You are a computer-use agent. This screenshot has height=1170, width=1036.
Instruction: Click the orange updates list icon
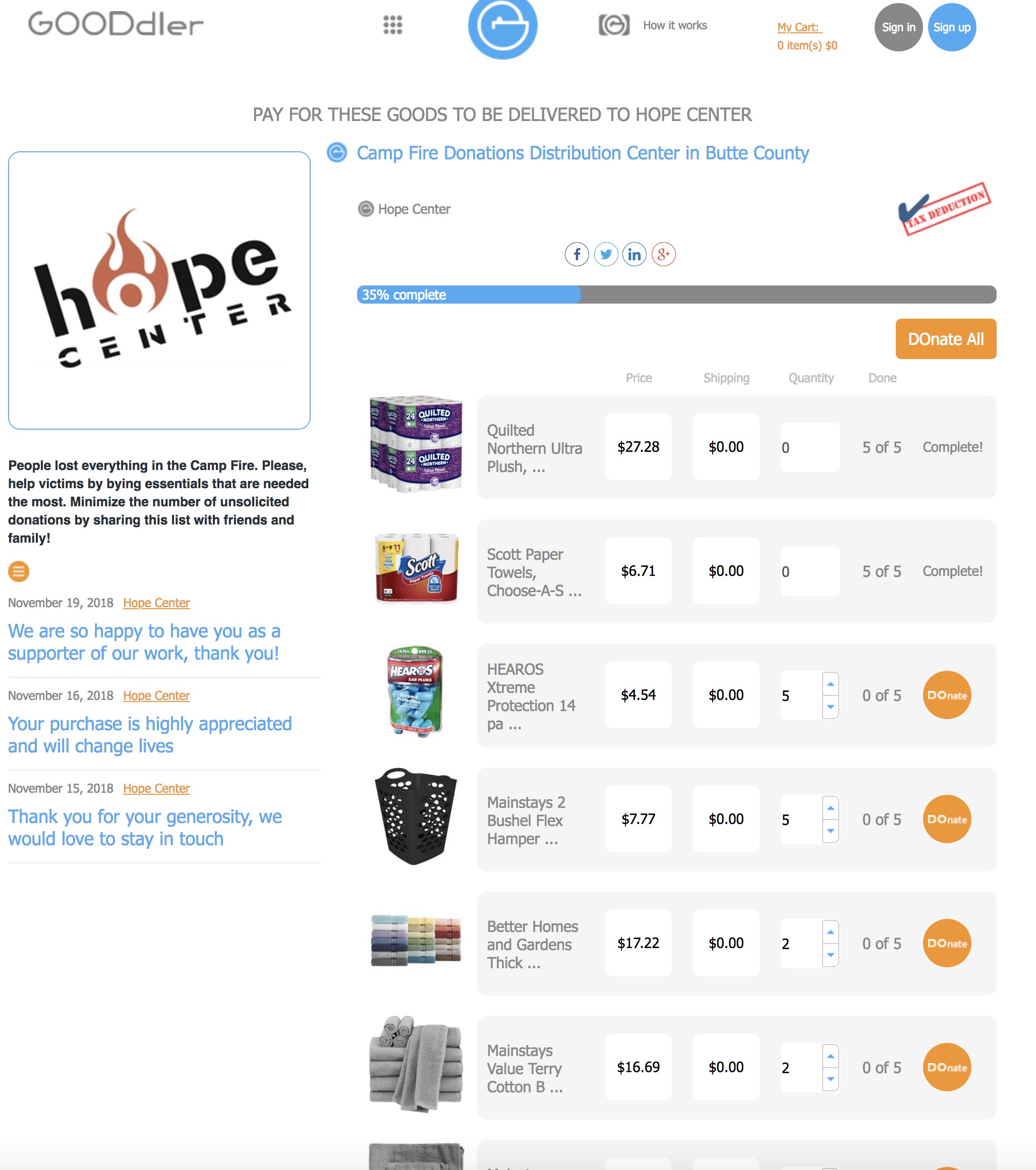tap(18, 571)
